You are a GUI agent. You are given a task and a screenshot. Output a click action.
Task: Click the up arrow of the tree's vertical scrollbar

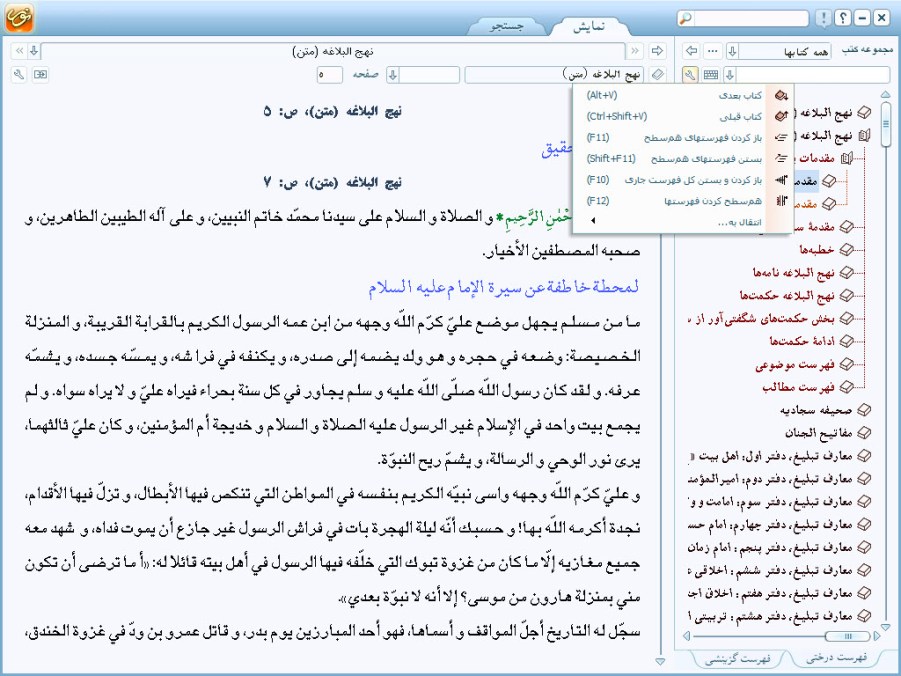[x=885, y=95]
